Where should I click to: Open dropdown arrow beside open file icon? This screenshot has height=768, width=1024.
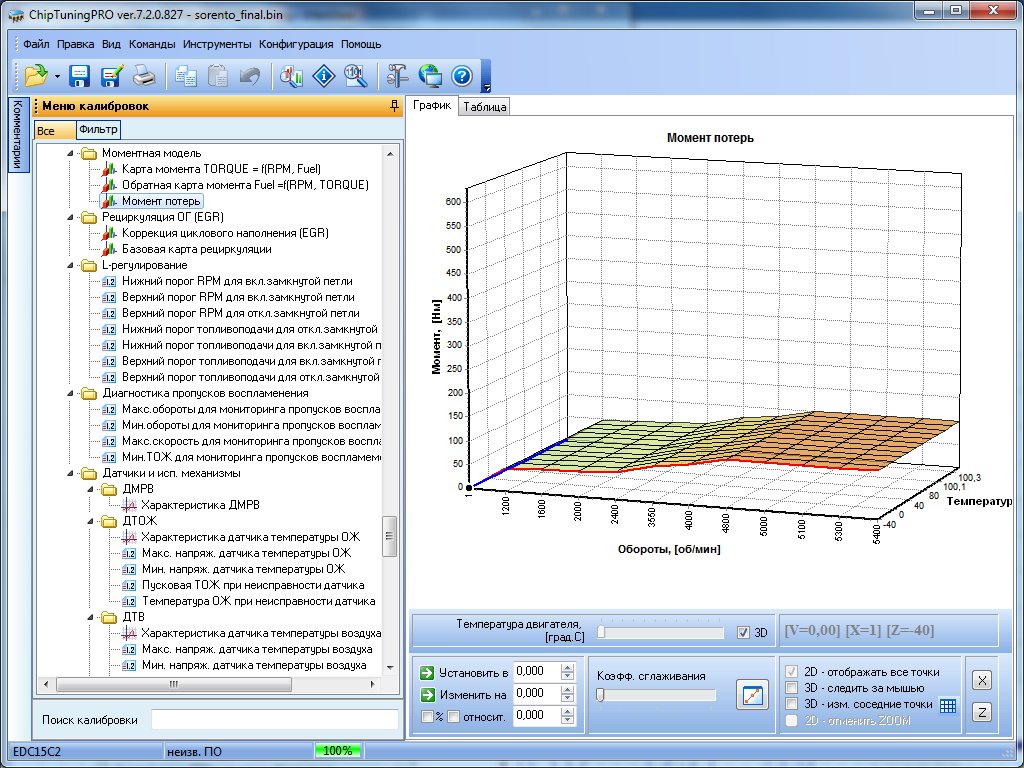(57, 76)
